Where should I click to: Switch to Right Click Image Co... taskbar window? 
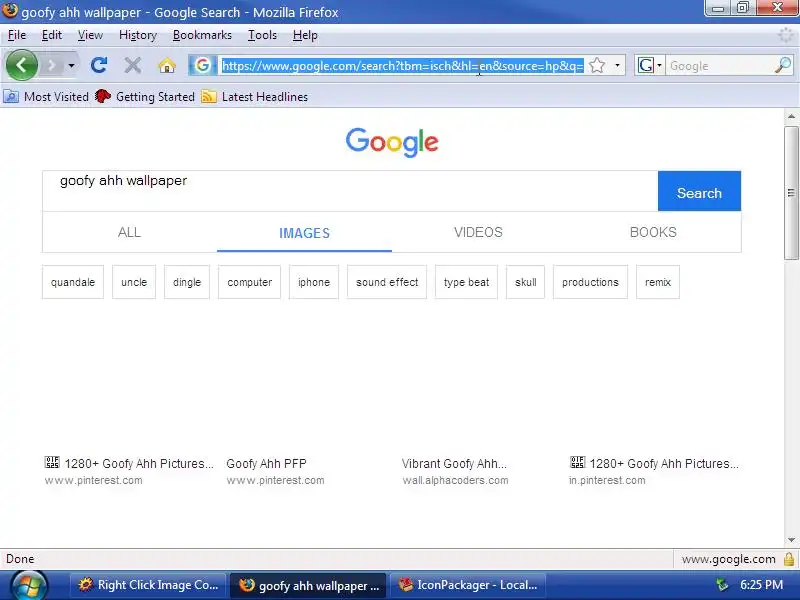147,585
